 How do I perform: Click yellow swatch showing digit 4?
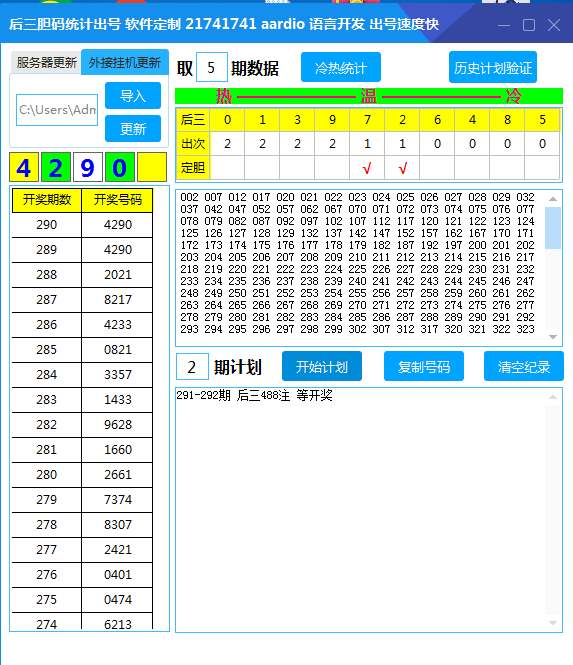24,168
